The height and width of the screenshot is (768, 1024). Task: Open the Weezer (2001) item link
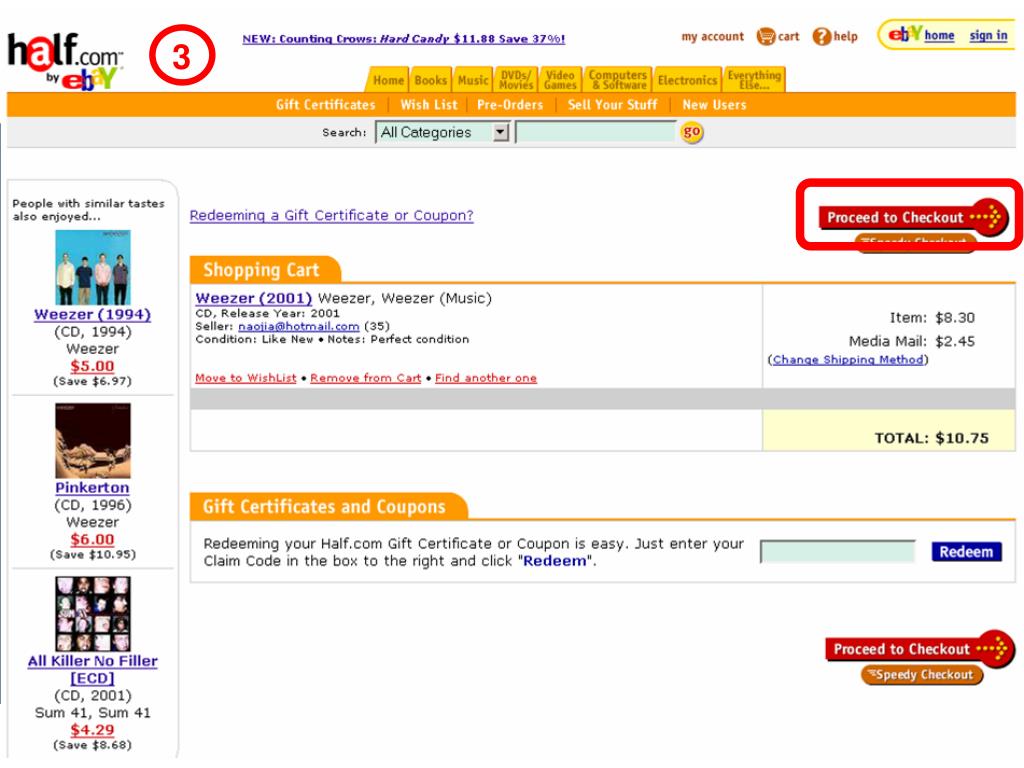coord(253,298)
